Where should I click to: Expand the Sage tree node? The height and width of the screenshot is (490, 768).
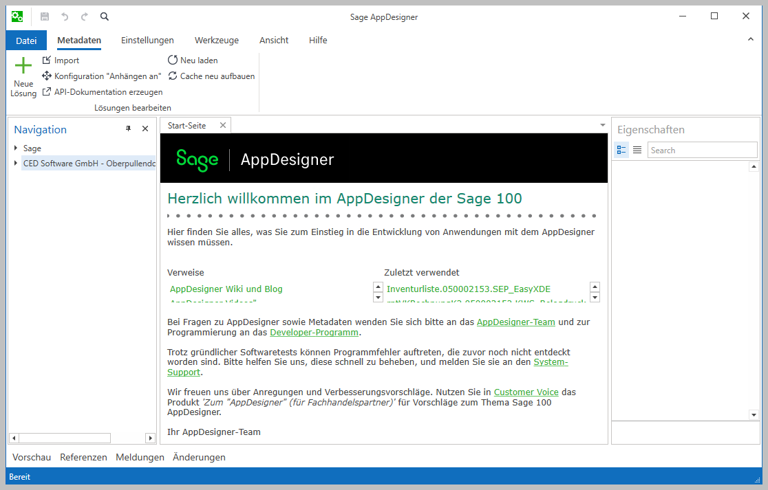(16, 147)
